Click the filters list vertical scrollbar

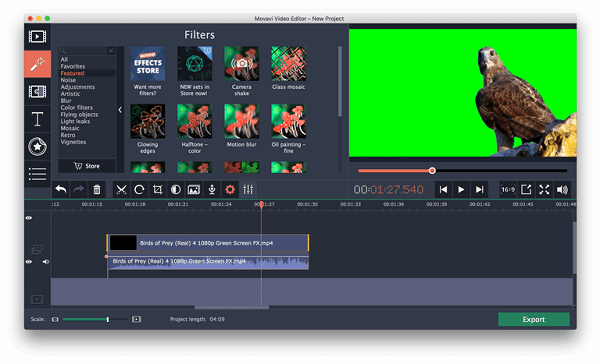coord(339,82)
